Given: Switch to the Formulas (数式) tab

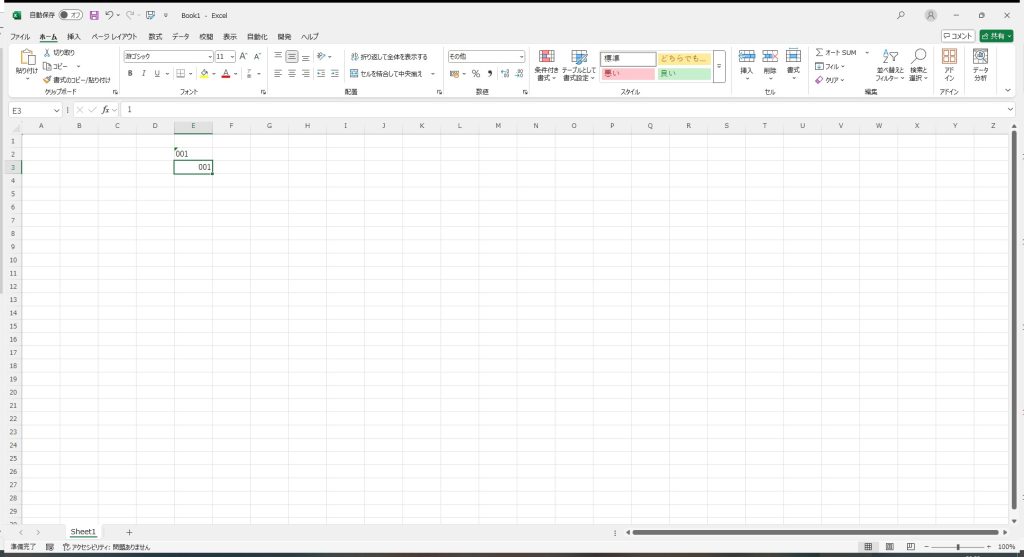Looking at the screenshot, I should pos(155,37).
